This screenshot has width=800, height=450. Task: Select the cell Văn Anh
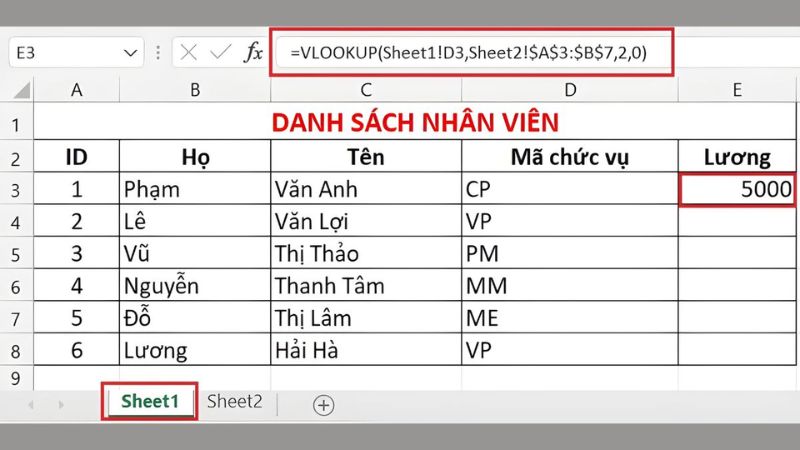coord(366,189)
